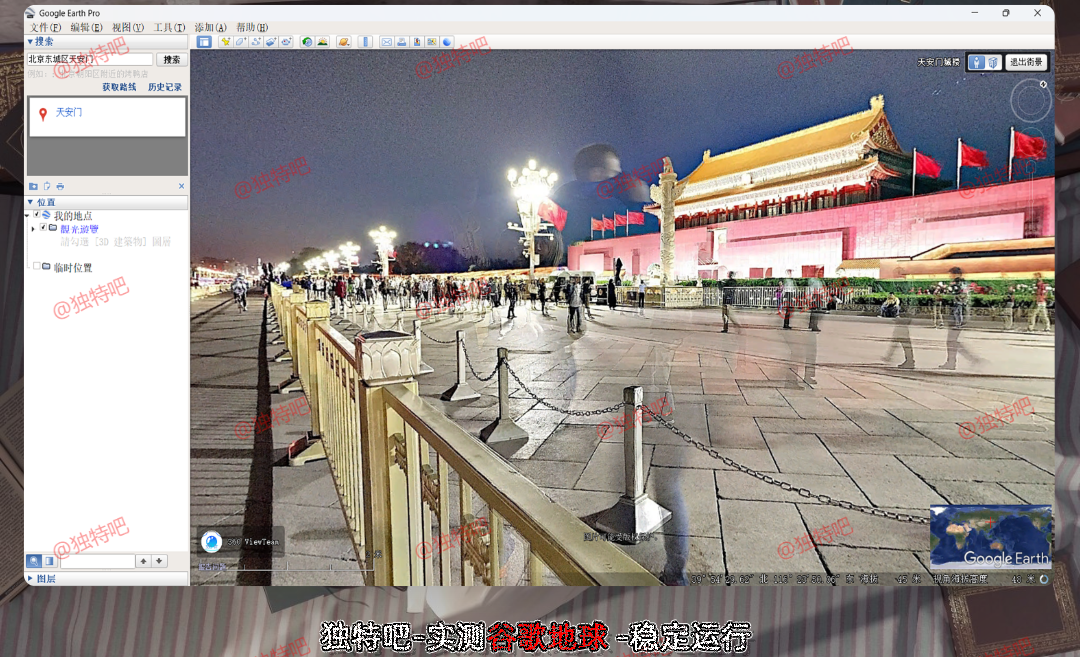Click the 退出街景 button
Viewport: 1080px width, 657px height.
1026,62
